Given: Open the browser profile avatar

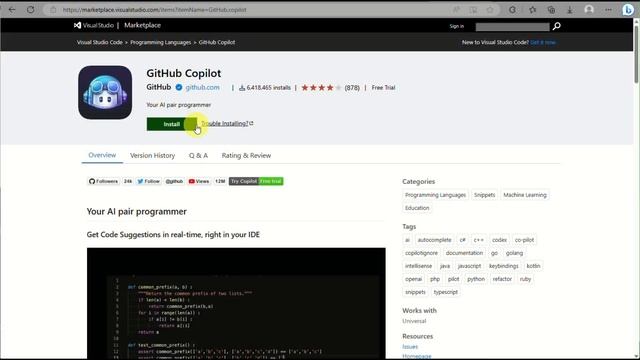Looking at the screenshot, I should click(589, 9).
